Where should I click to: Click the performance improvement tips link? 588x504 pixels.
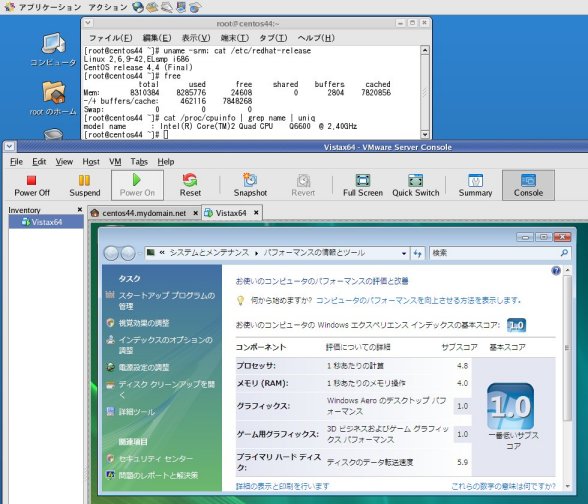418,300
